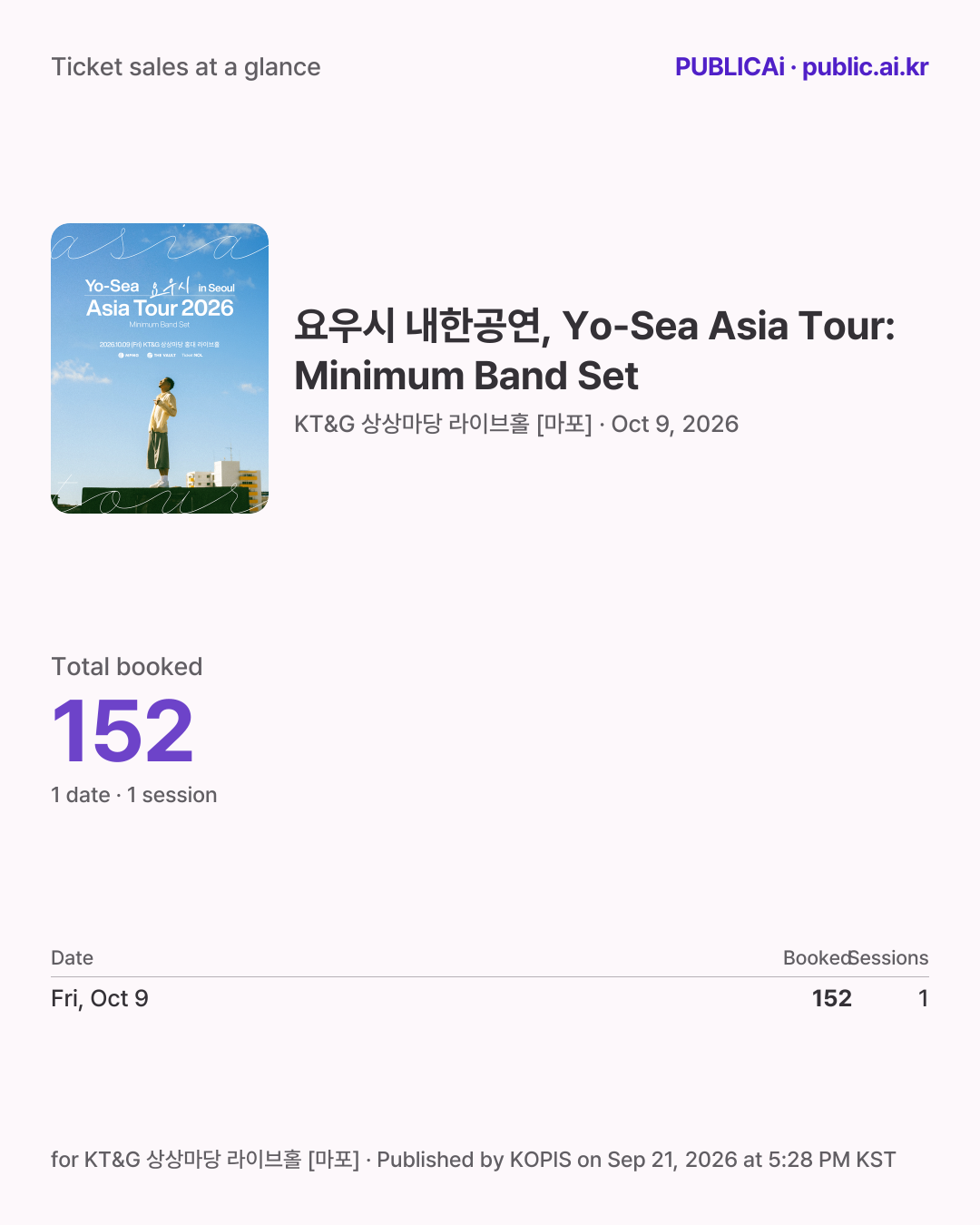
Task: Click the Sessions column header
Action: (889, 958)
